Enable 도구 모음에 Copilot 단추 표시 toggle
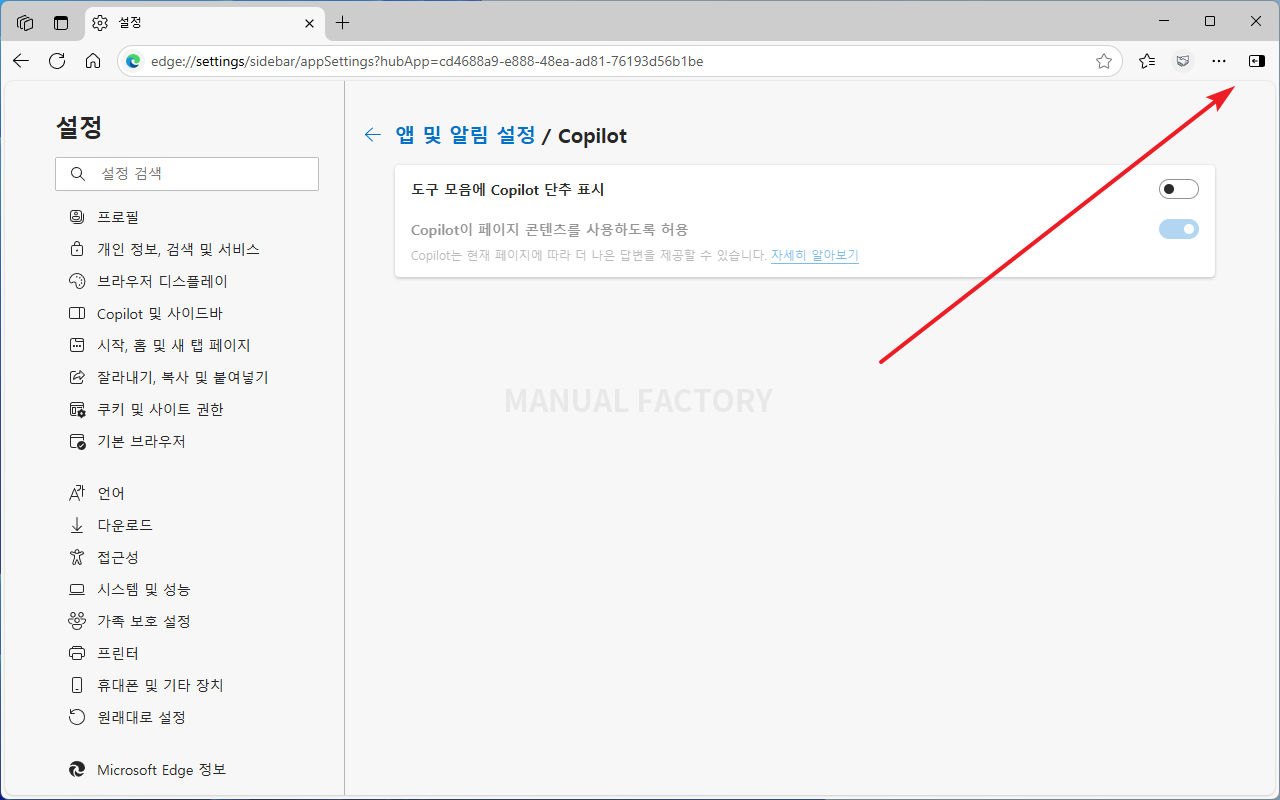Image resolution: width=1280 pixels, height=800 pixels. point(1178,189)
